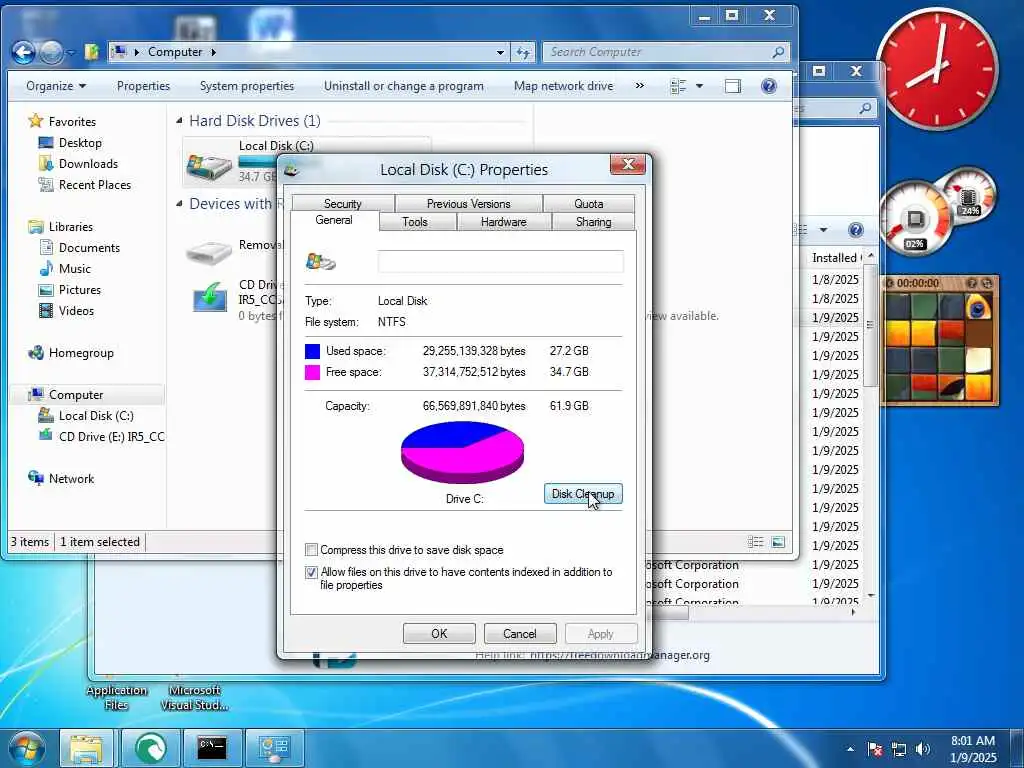Open Windows Explorer from taskbar
The width and height of the screenshot is (1024, 768).
(x=87, y=748)
